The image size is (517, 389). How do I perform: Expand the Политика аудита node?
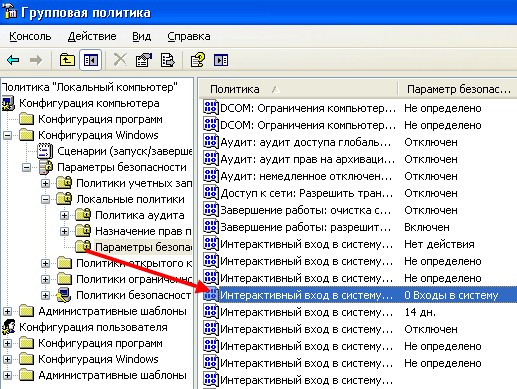pos(64,215)
